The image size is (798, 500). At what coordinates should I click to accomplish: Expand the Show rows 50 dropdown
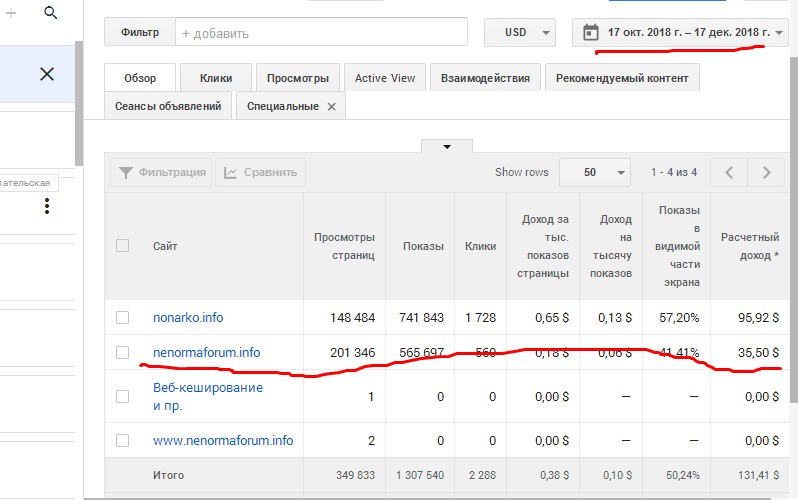(x=594, y=172)
